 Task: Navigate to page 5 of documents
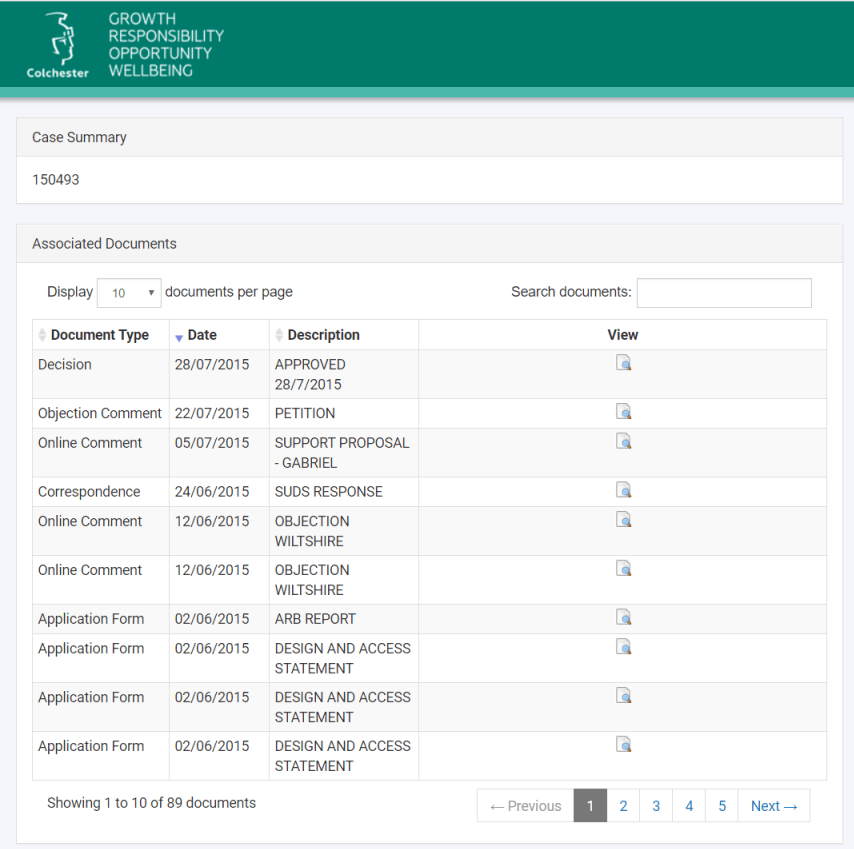[x=722, y=806]
